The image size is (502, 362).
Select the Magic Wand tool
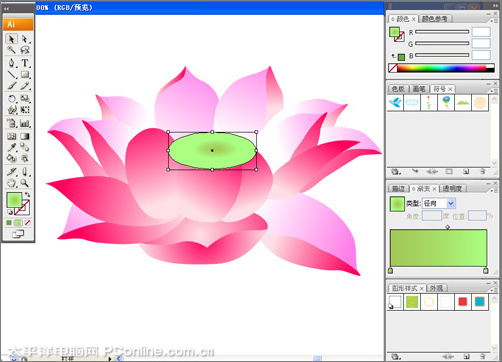click(x=11, y=50)
